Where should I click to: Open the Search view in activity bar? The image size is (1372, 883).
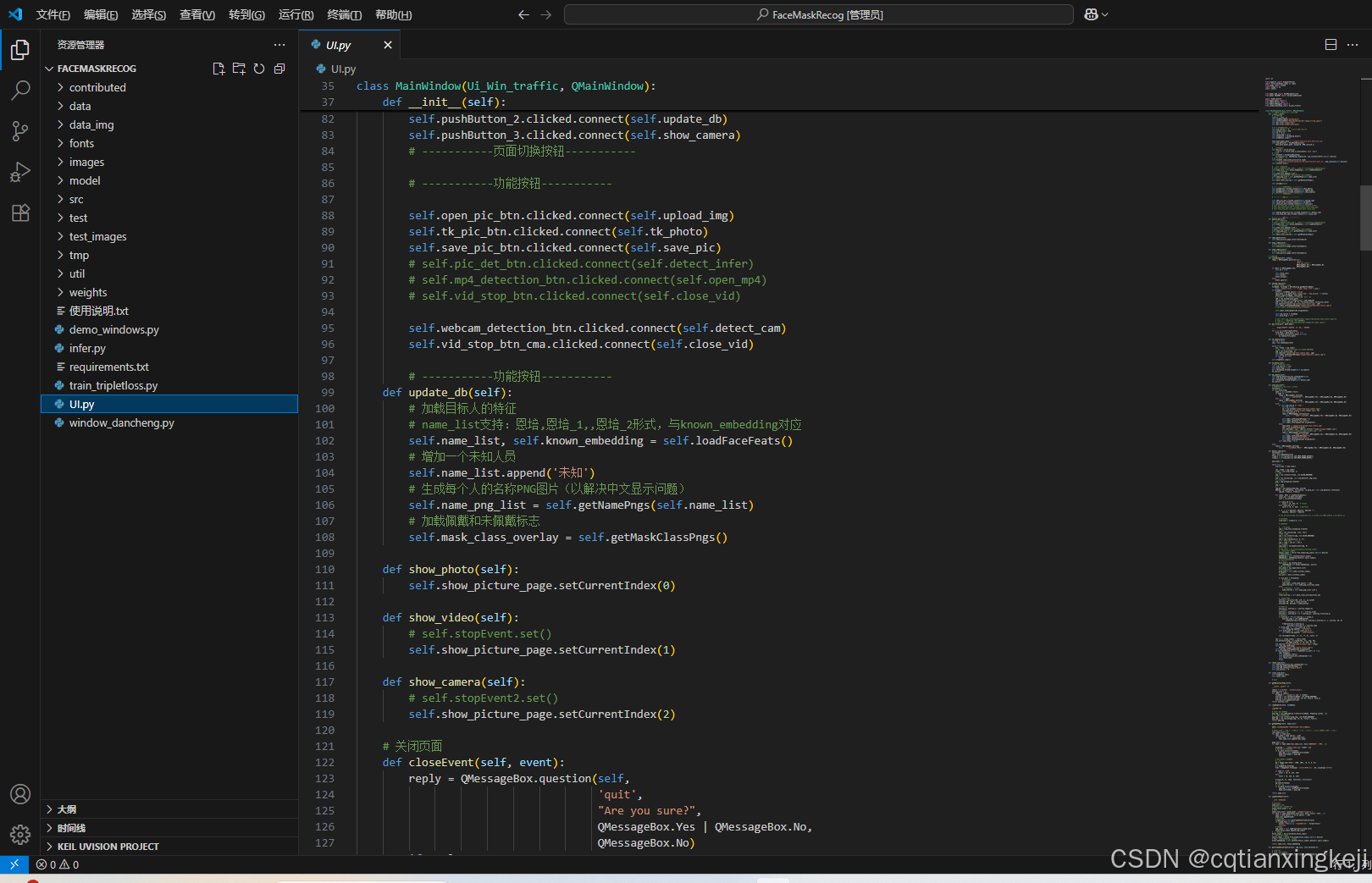tap(20, 90)
